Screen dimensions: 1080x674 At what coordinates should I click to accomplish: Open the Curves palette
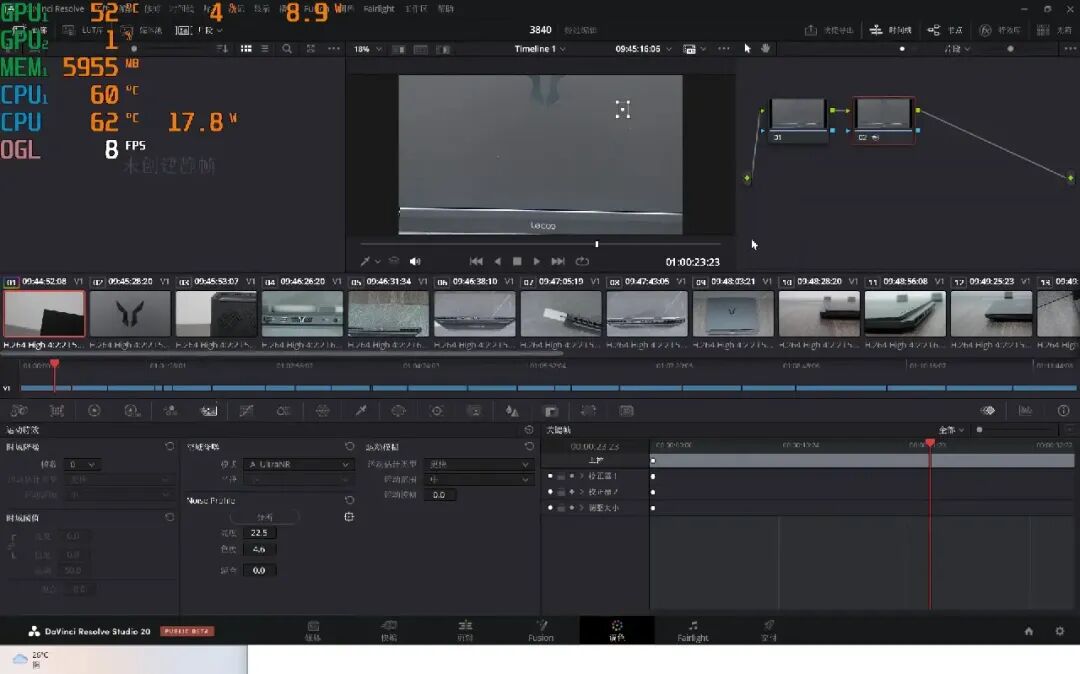pyautogui.click(x=246, y=411)
